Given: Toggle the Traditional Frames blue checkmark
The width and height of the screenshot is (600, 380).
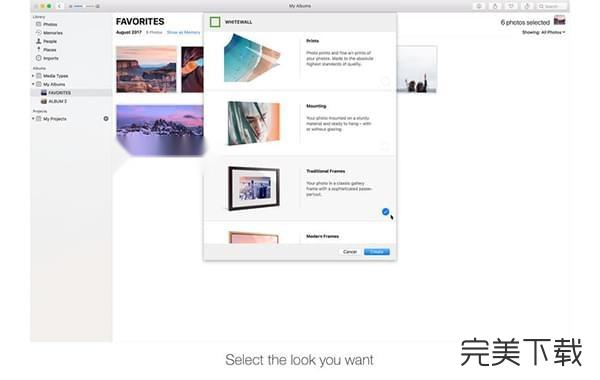Looking at the screenshot, I should (385, 212).
